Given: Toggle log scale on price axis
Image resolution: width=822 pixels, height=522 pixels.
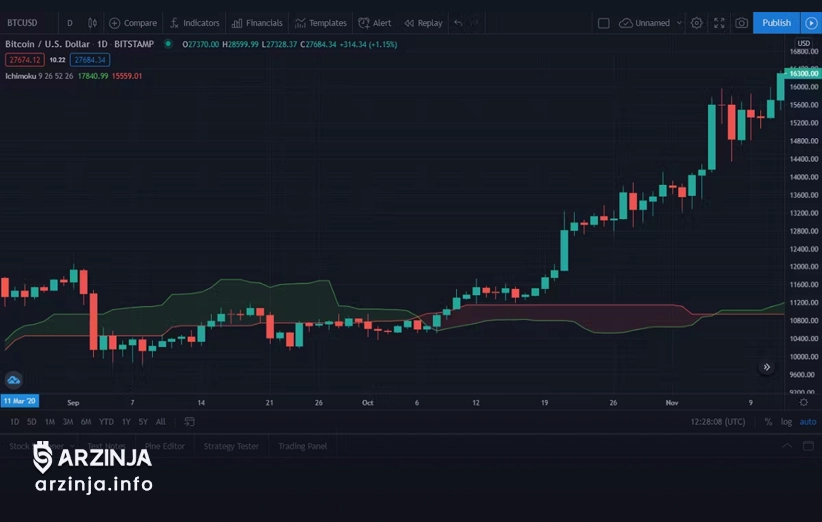Looking at the screenshot, I should click(x=786, y=422).
